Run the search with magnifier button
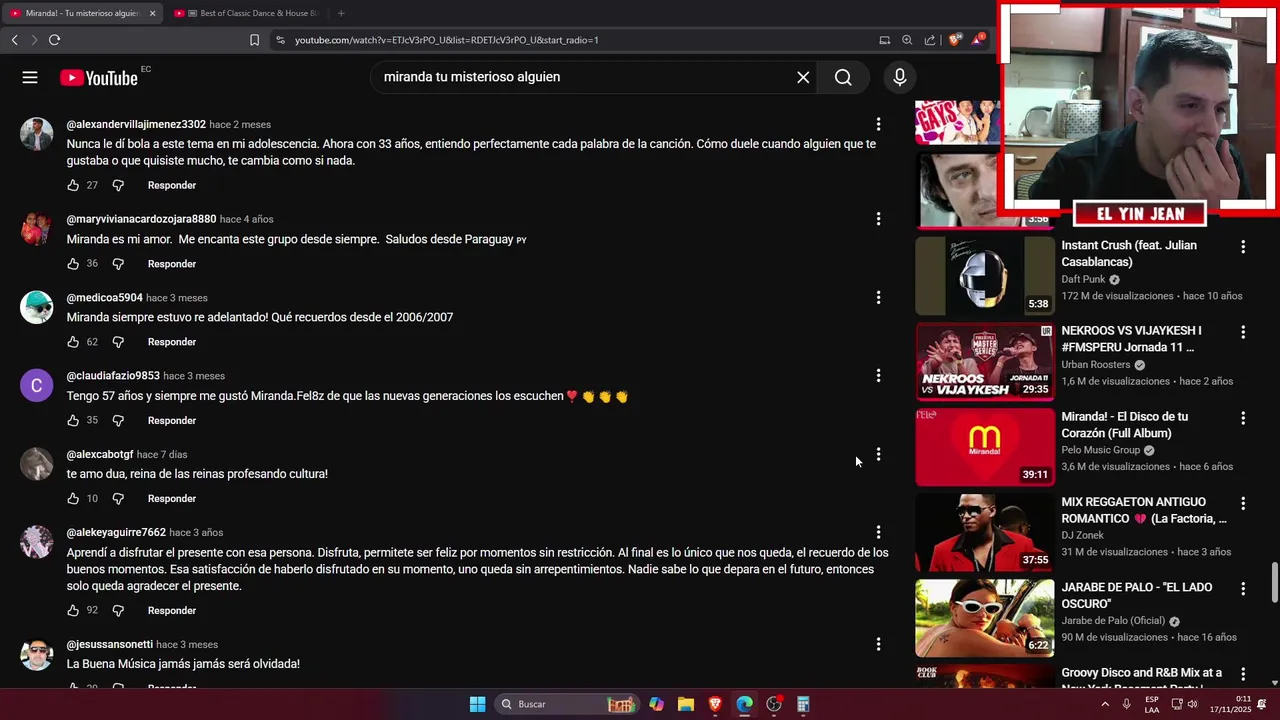Viewport: 1280px width, 720px height. click(x=843, y=77)
